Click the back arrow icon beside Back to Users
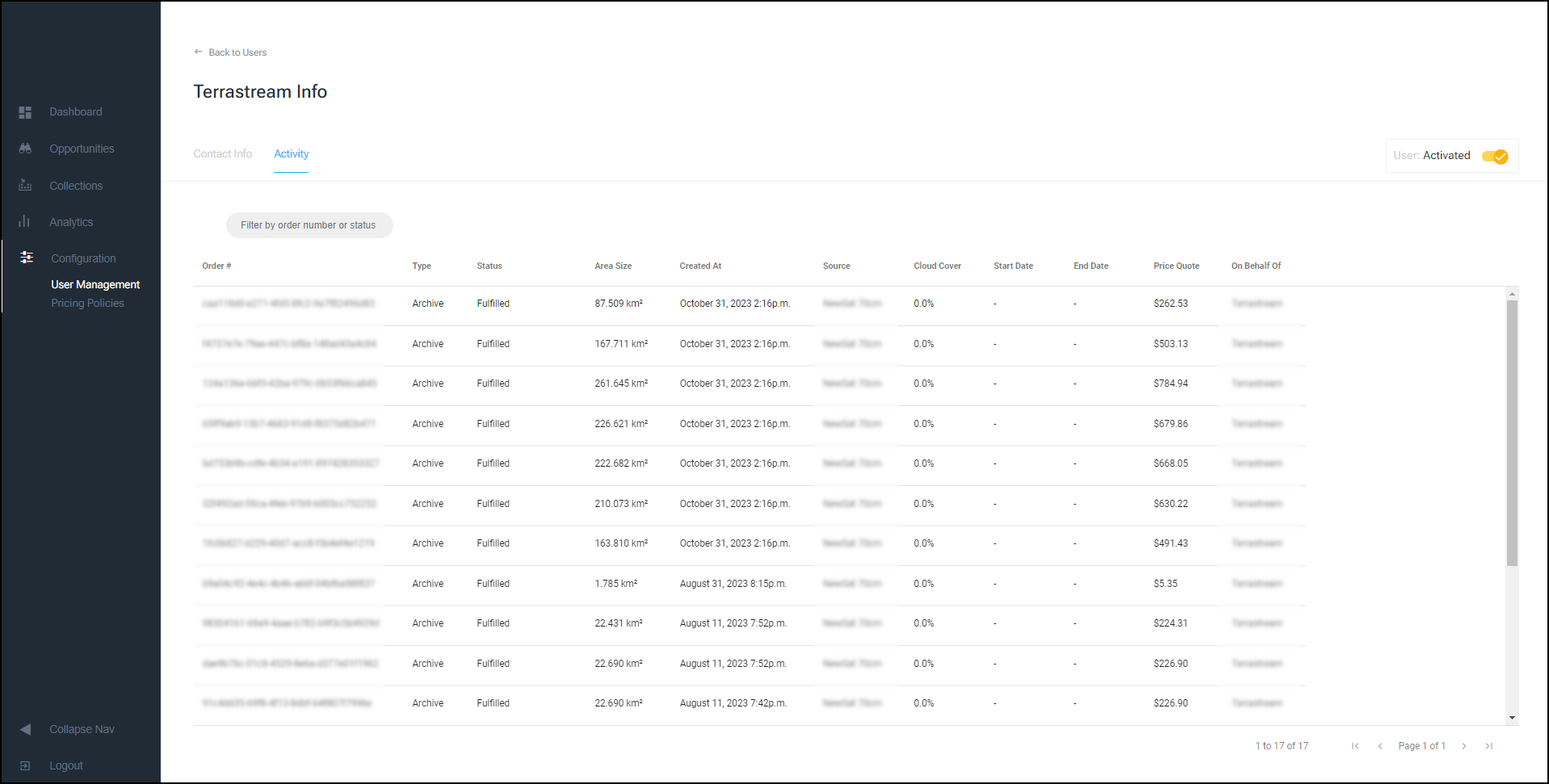The height and width of the screenshot is (784, 1549). [x=198, y=52]
